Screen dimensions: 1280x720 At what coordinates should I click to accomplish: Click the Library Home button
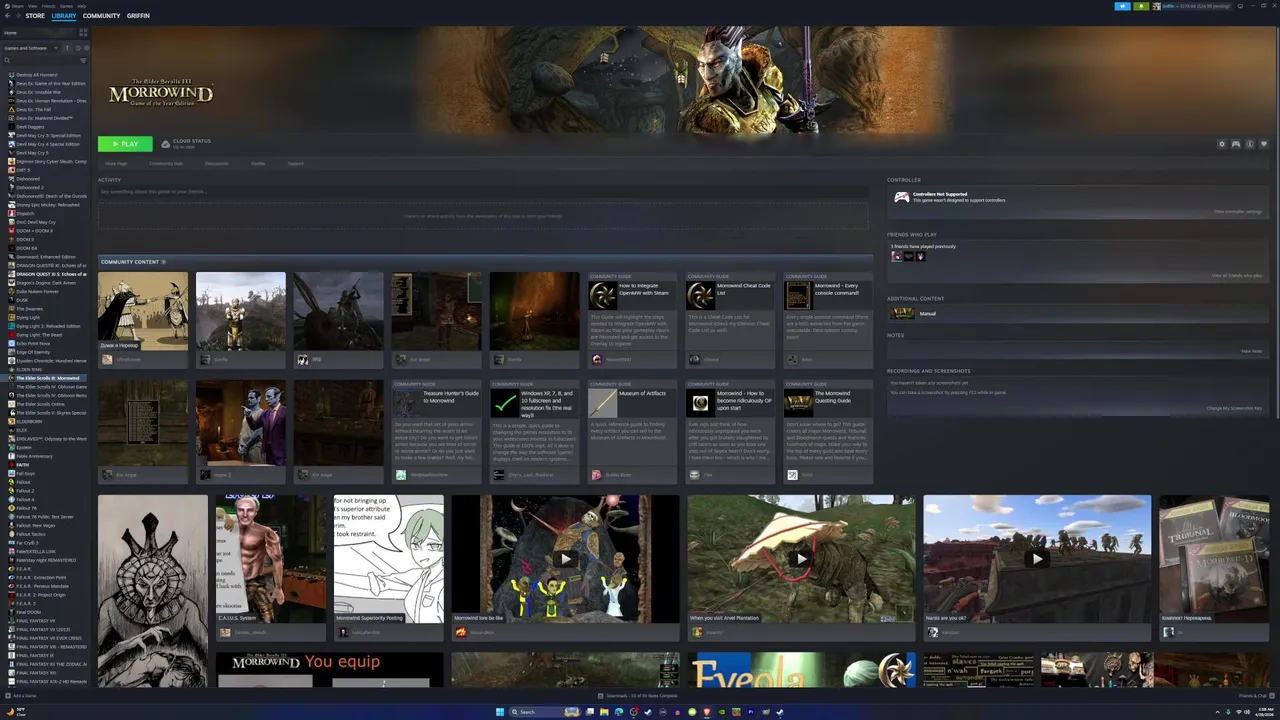38,33
